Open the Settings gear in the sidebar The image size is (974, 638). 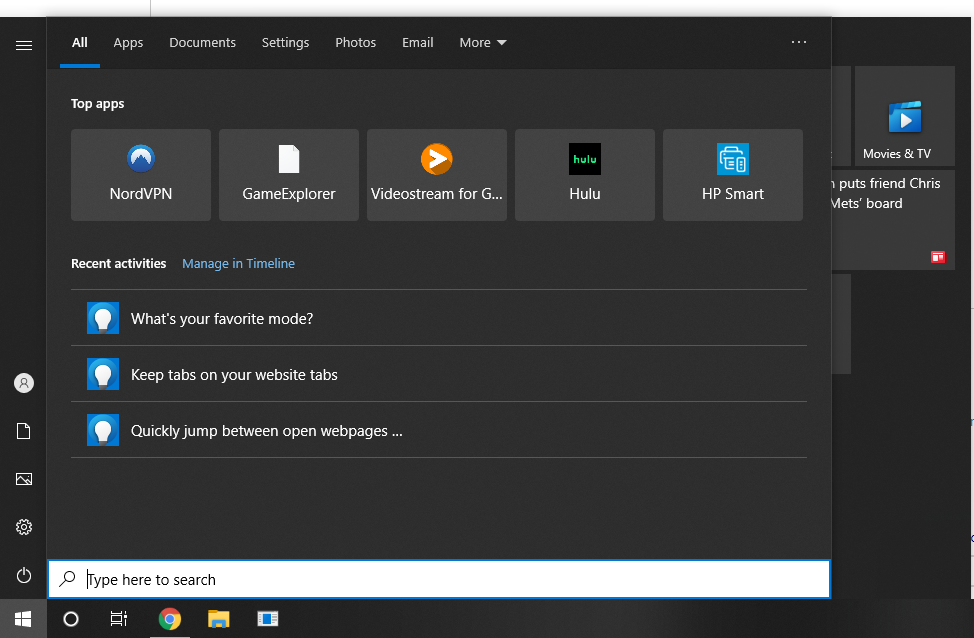pyautogui.click(x=23, y=527)
